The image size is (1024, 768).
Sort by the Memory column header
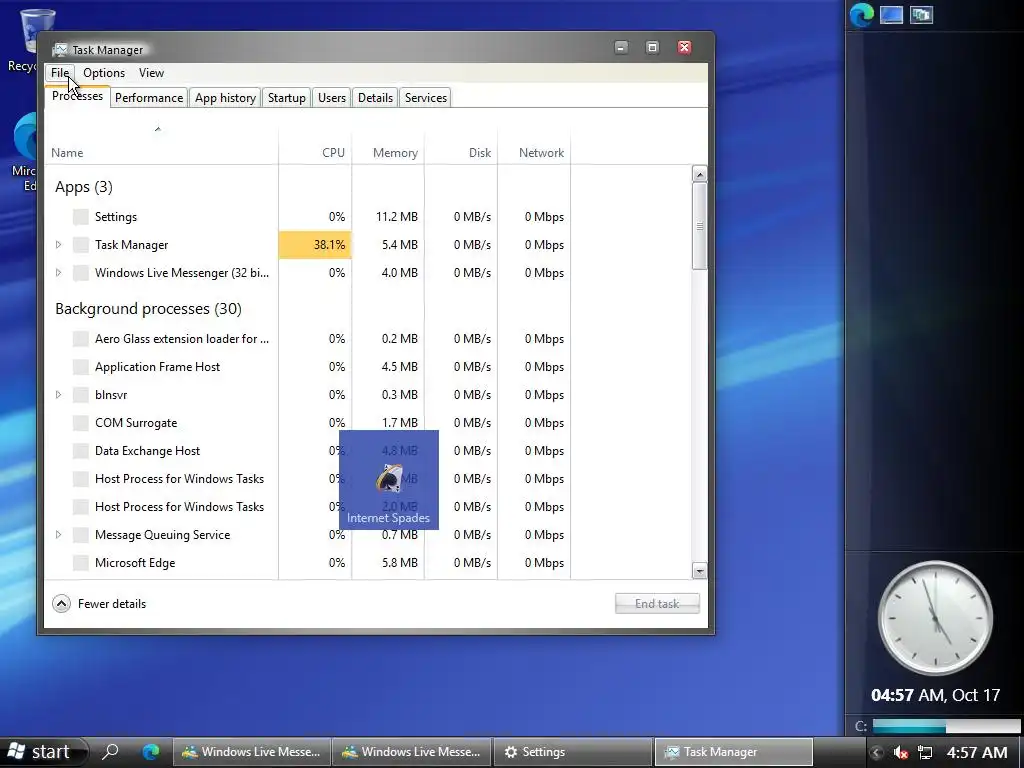(395, 153)
